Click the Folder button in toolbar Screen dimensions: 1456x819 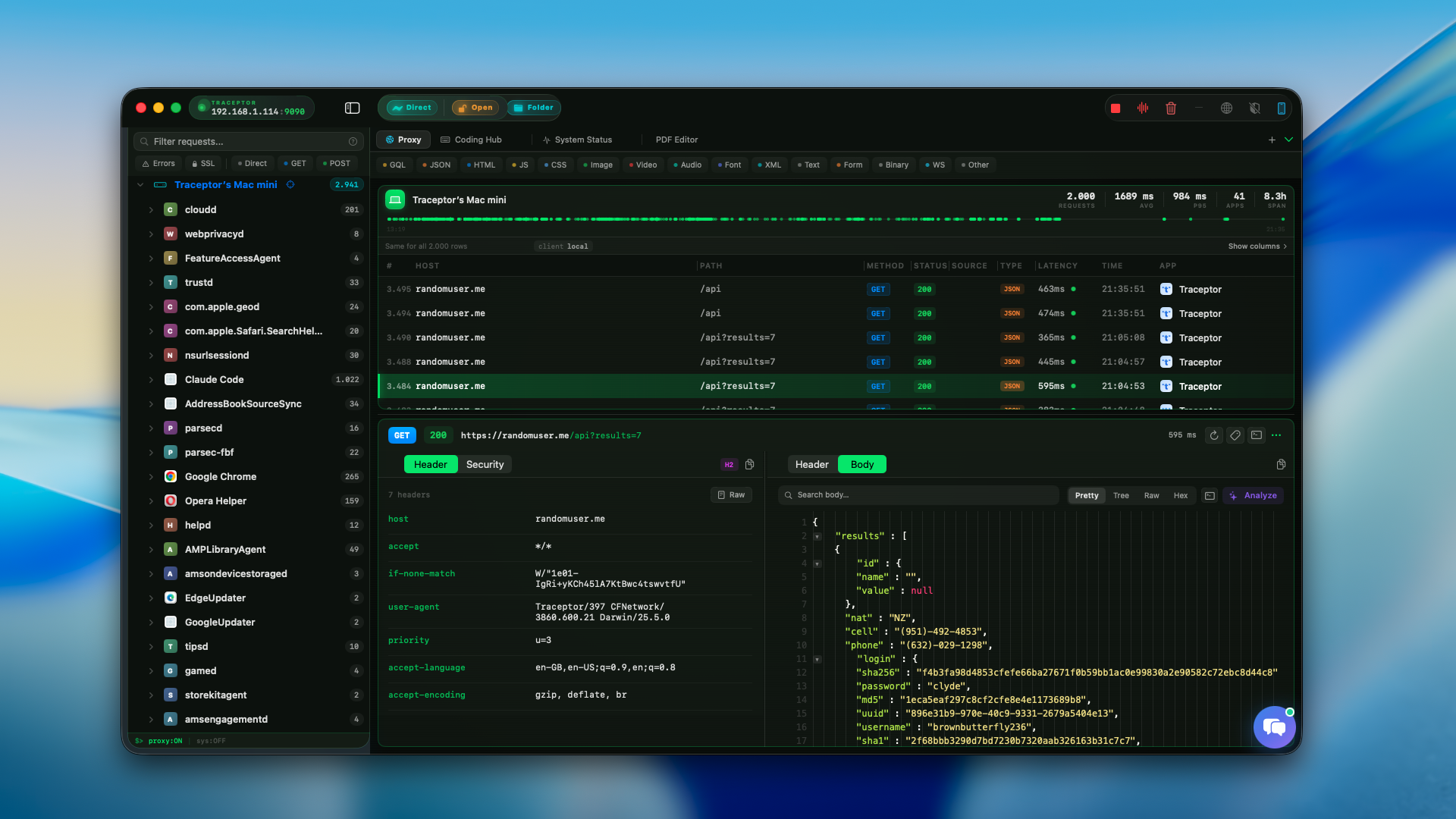coord(534,108)
